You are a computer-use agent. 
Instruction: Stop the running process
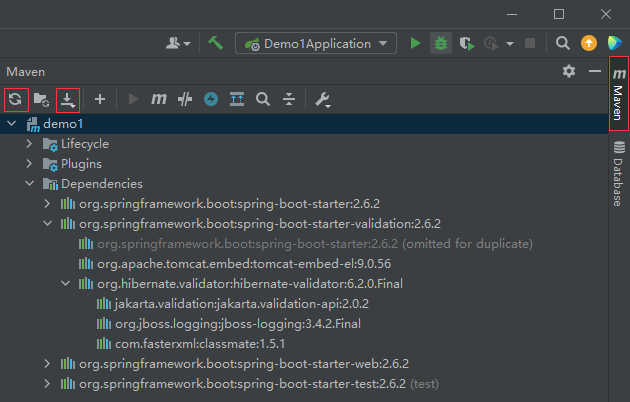530,43
